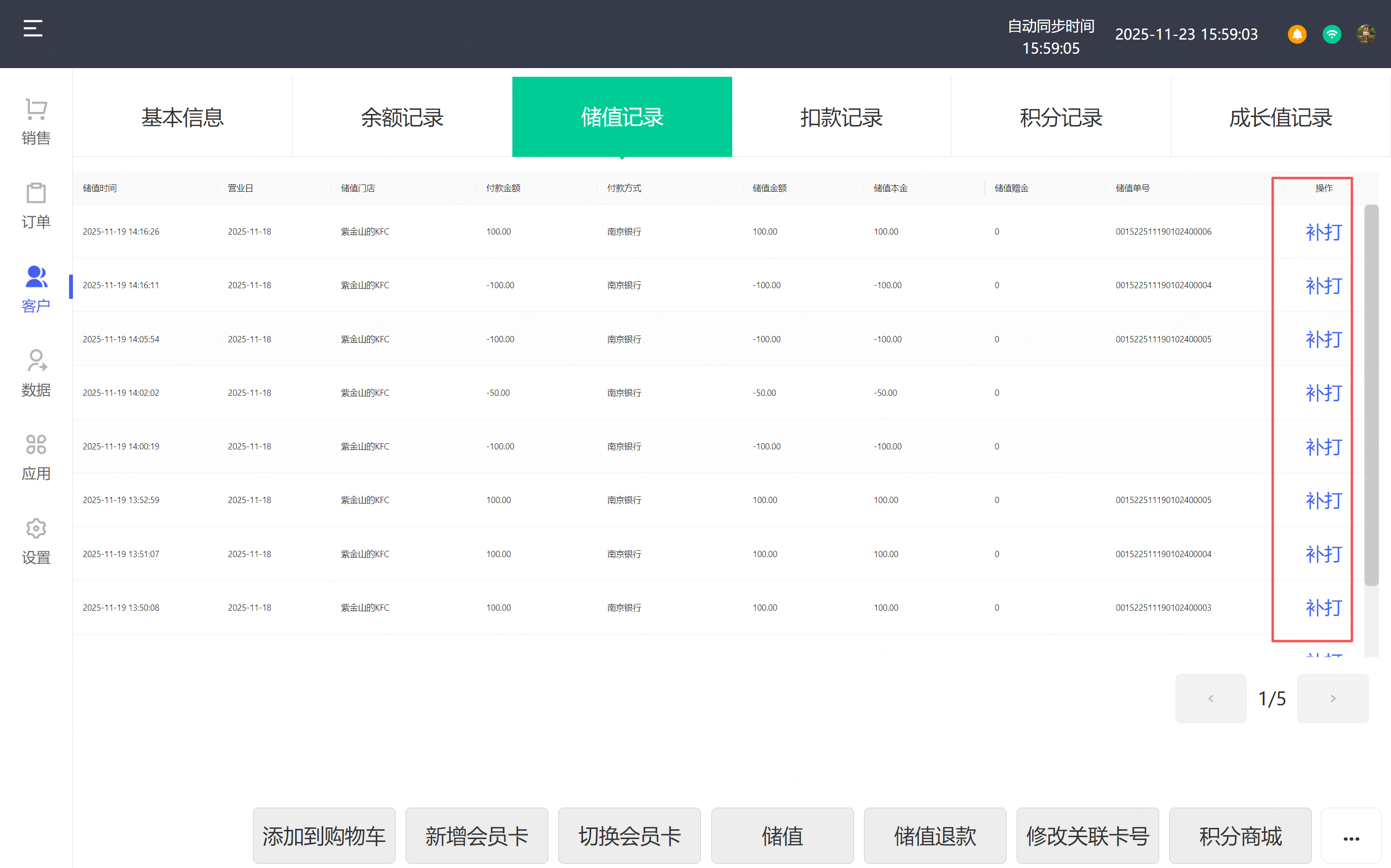Click the 切换会员卡 button
The image size is (1391, 868).
tap(629, 836)
